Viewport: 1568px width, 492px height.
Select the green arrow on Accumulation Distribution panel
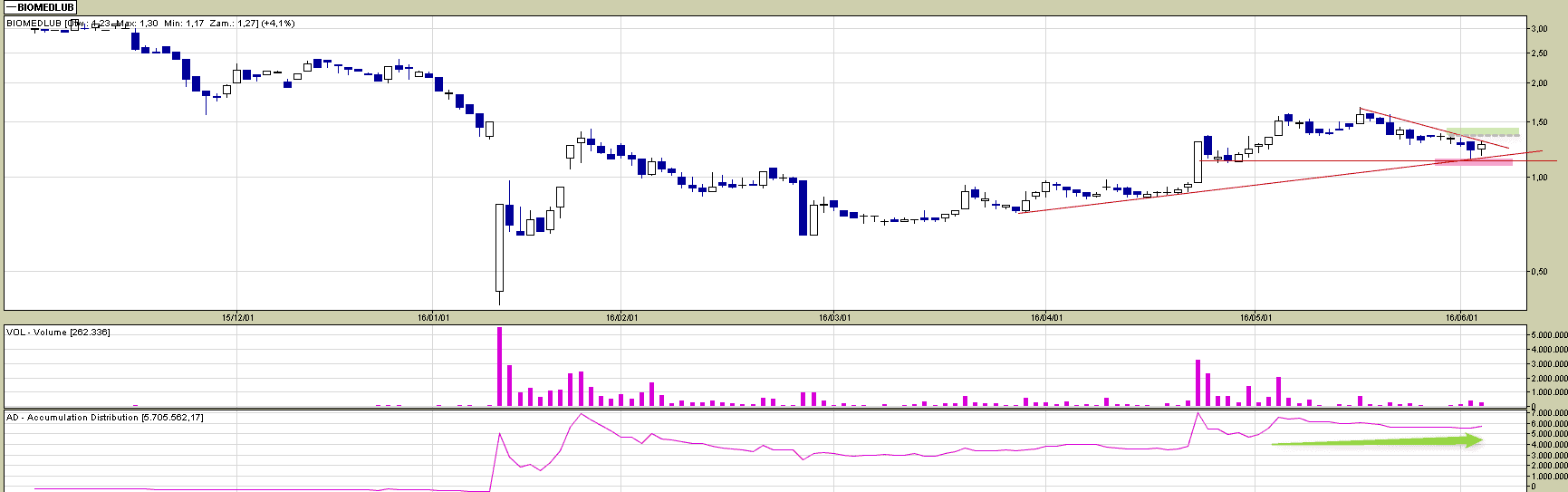tap(1375, 441)
